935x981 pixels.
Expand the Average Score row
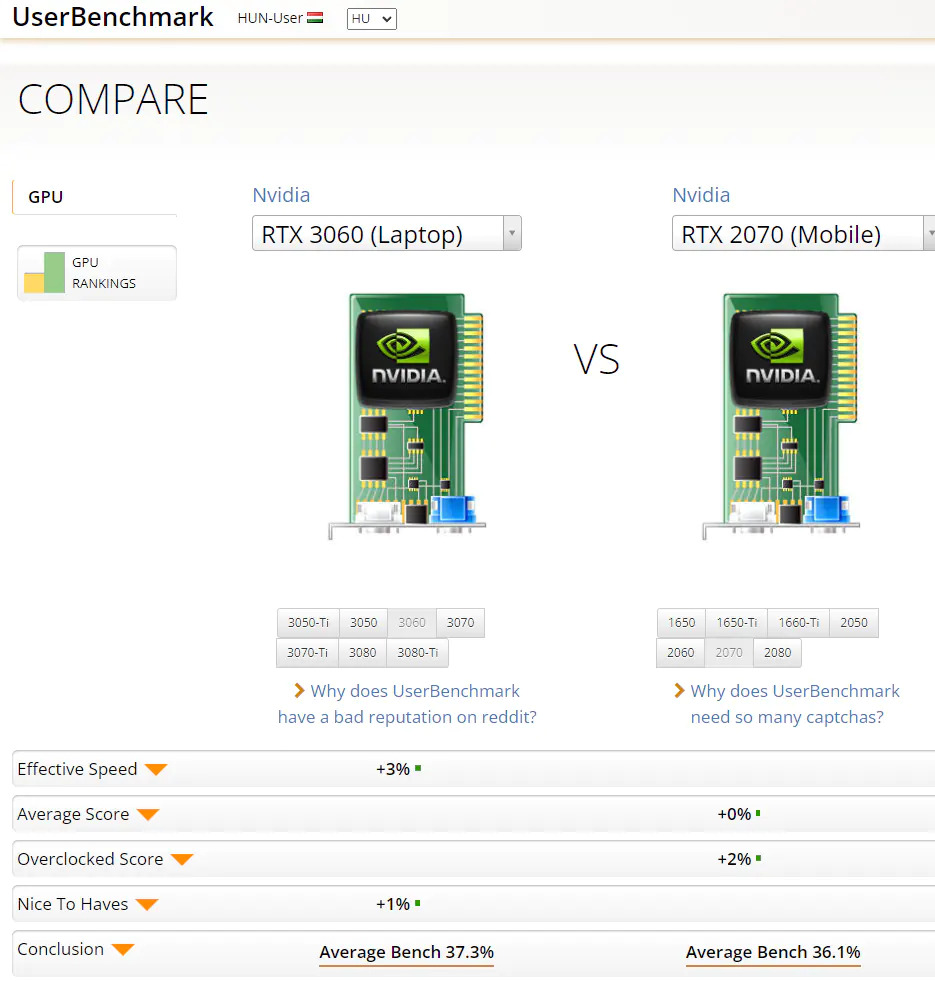[x=474, y=814]
